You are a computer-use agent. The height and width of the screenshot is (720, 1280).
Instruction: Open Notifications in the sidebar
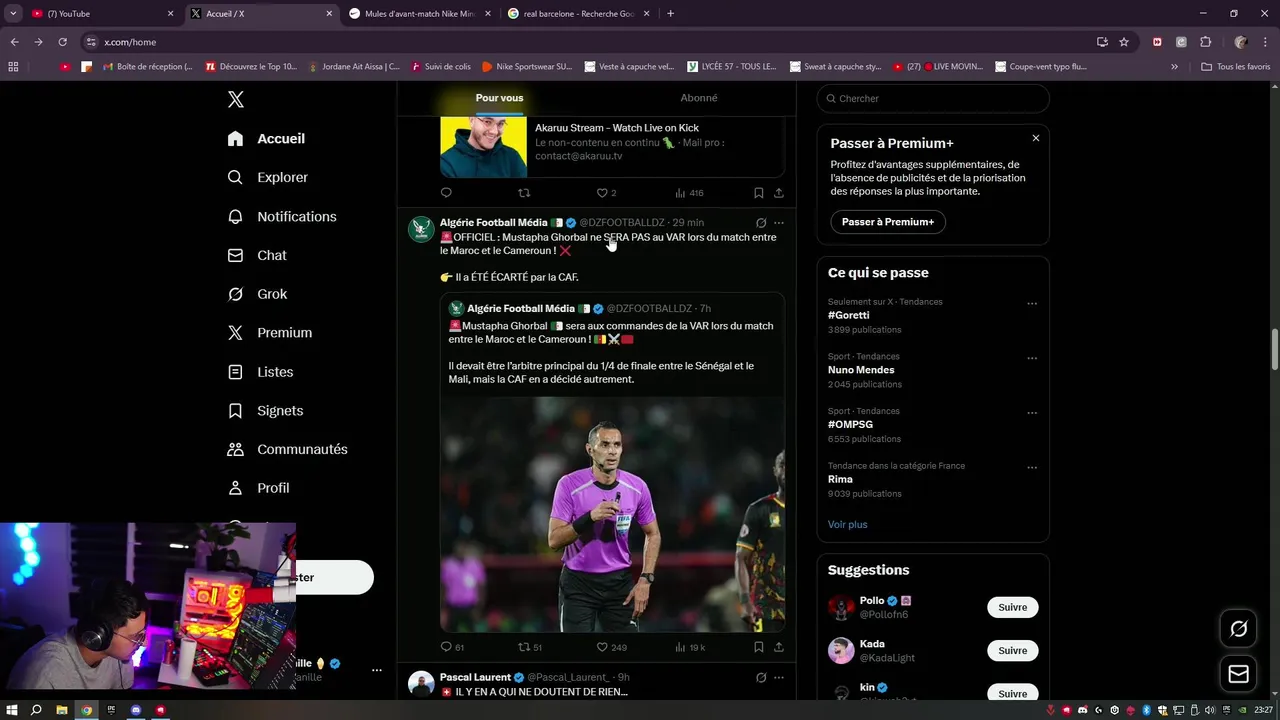282,216
